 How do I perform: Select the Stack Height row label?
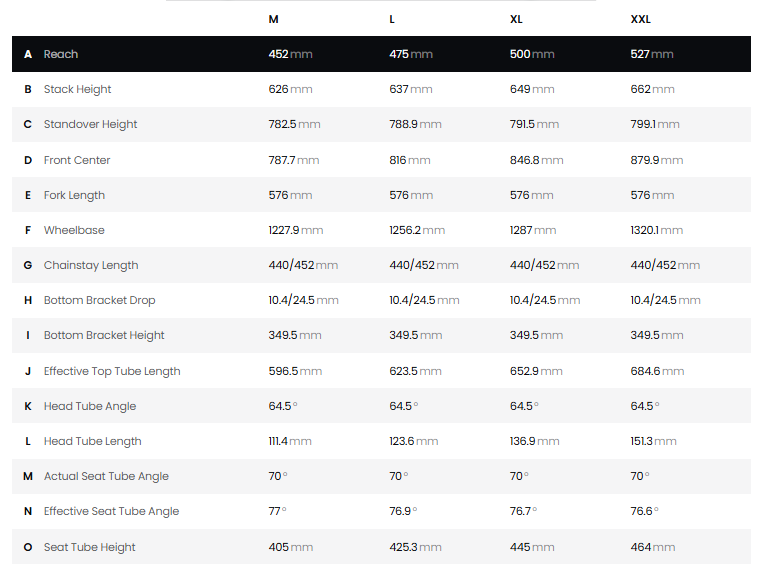78,89
